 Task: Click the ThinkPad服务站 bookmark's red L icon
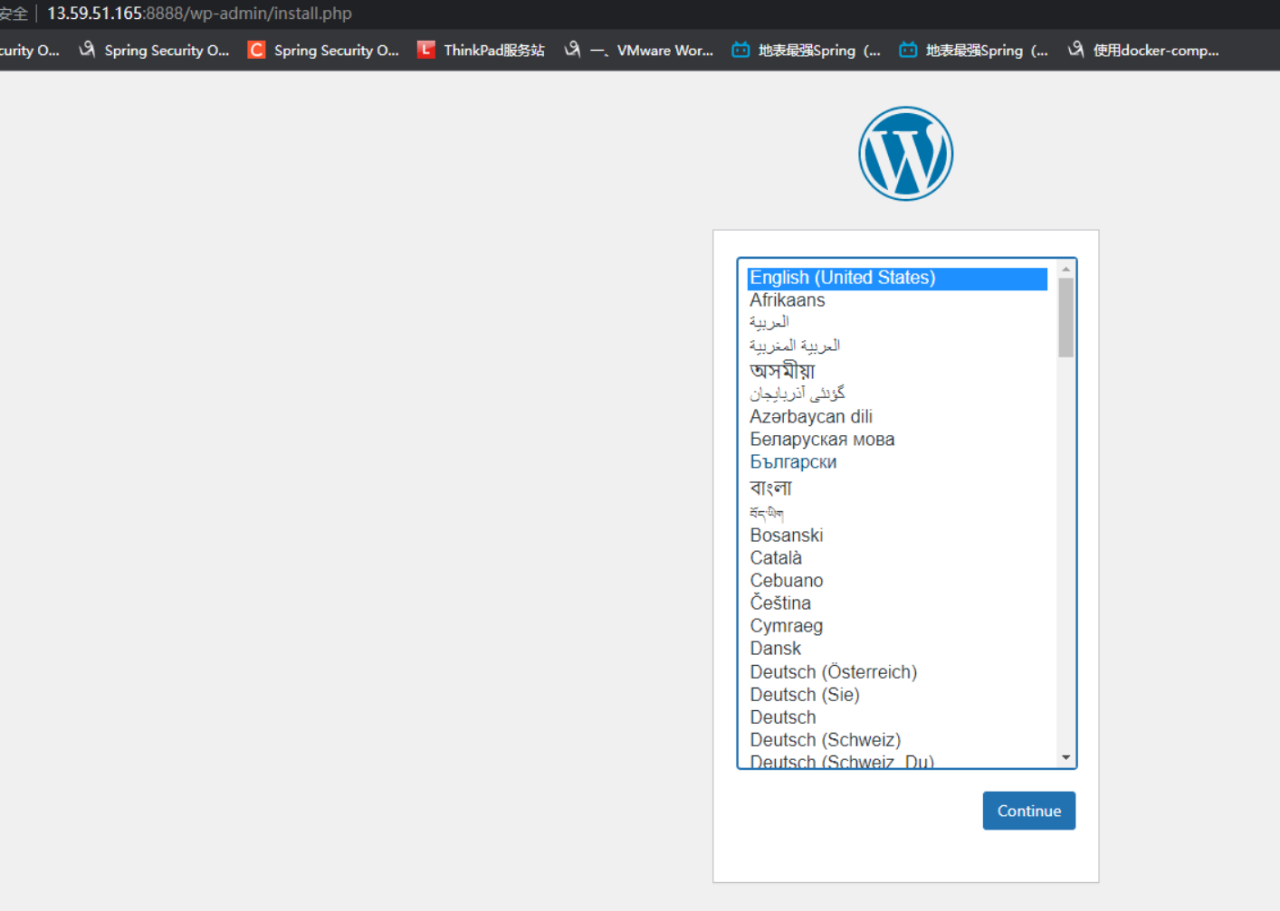point(425,49)
